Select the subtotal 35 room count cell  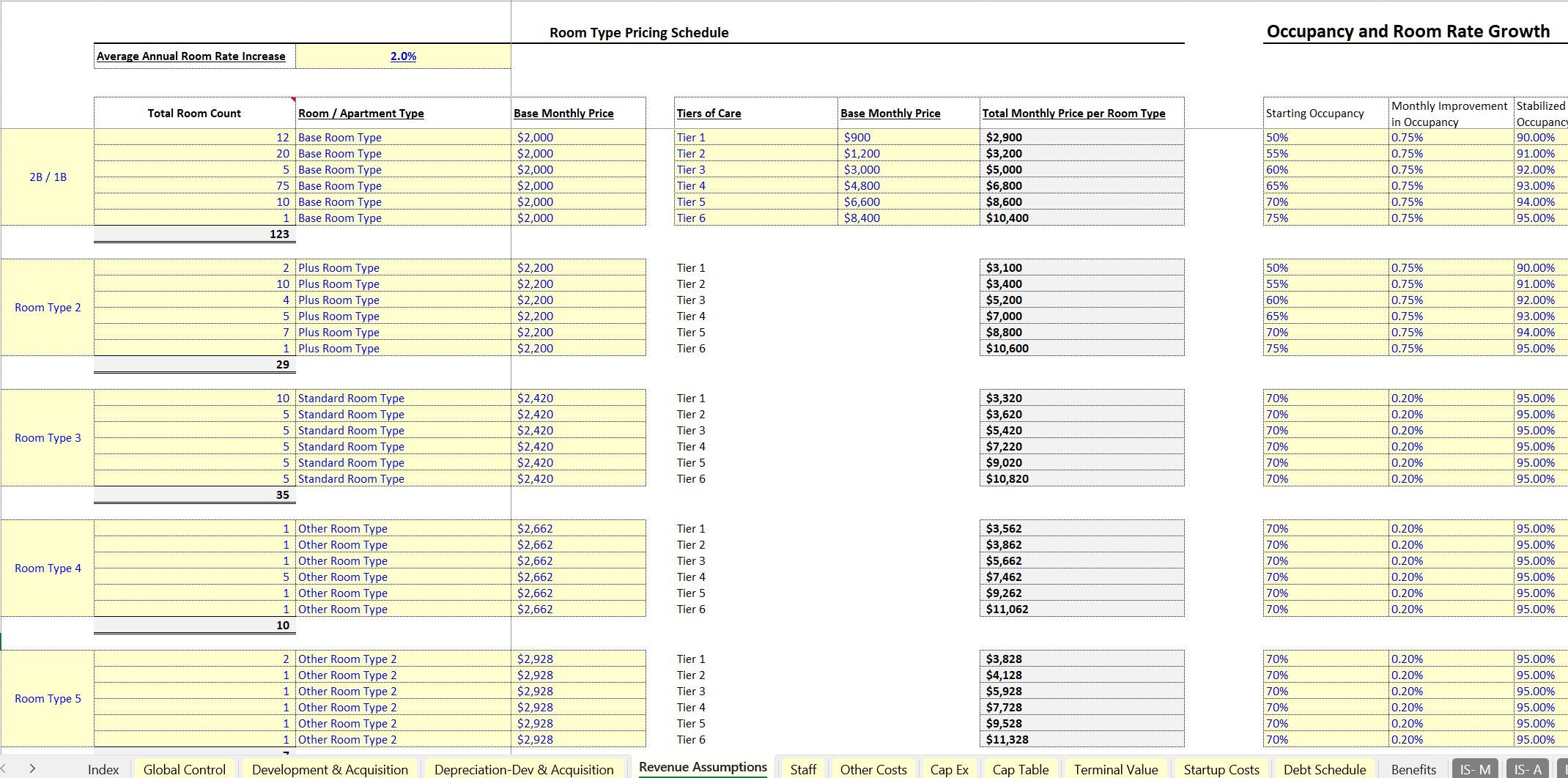coord(195,495)
